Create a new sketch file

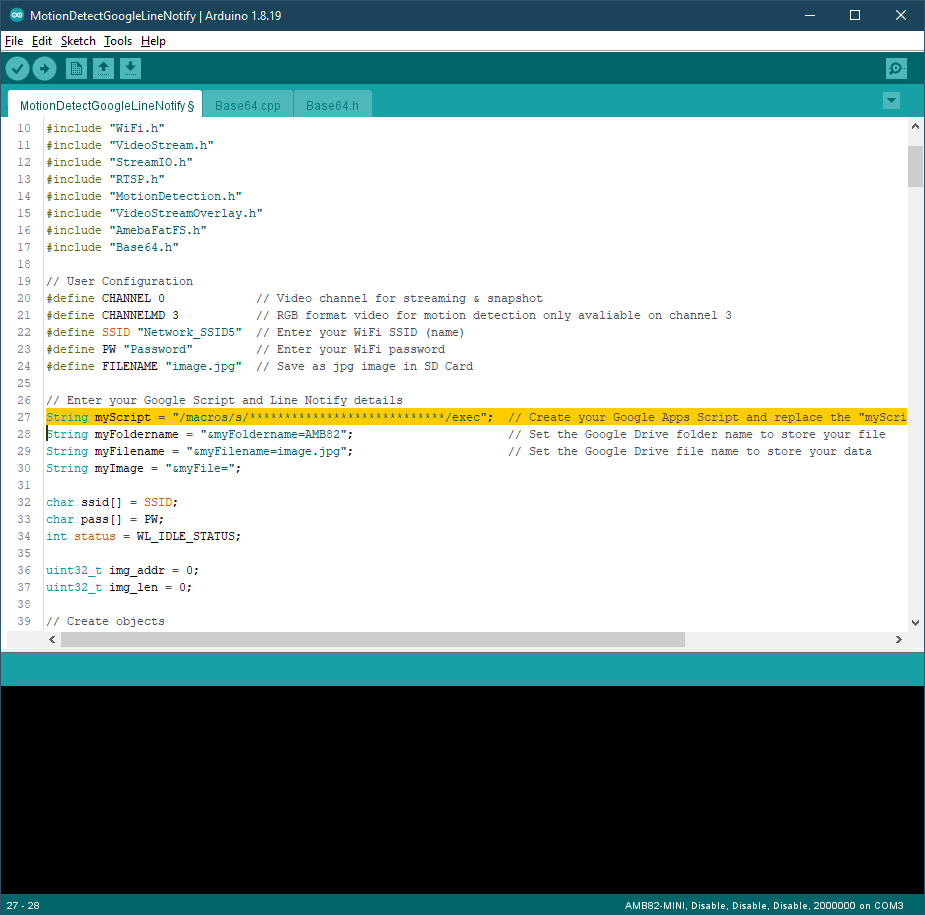pos(76,69)
